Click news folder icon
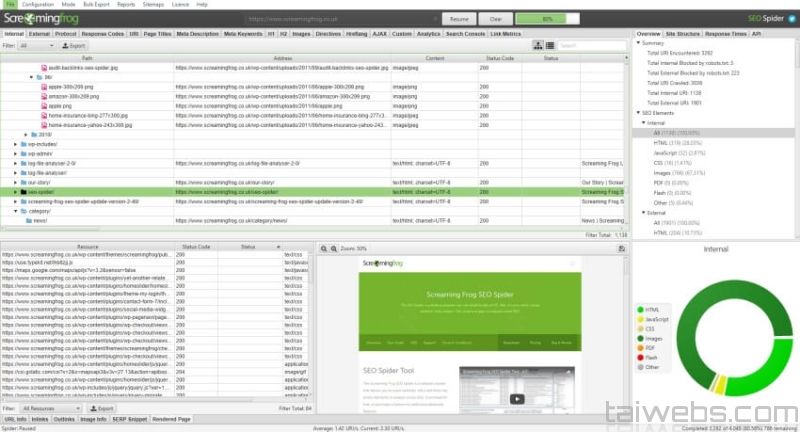This screenshot has width=800, height=432. (x=29, y=221)
